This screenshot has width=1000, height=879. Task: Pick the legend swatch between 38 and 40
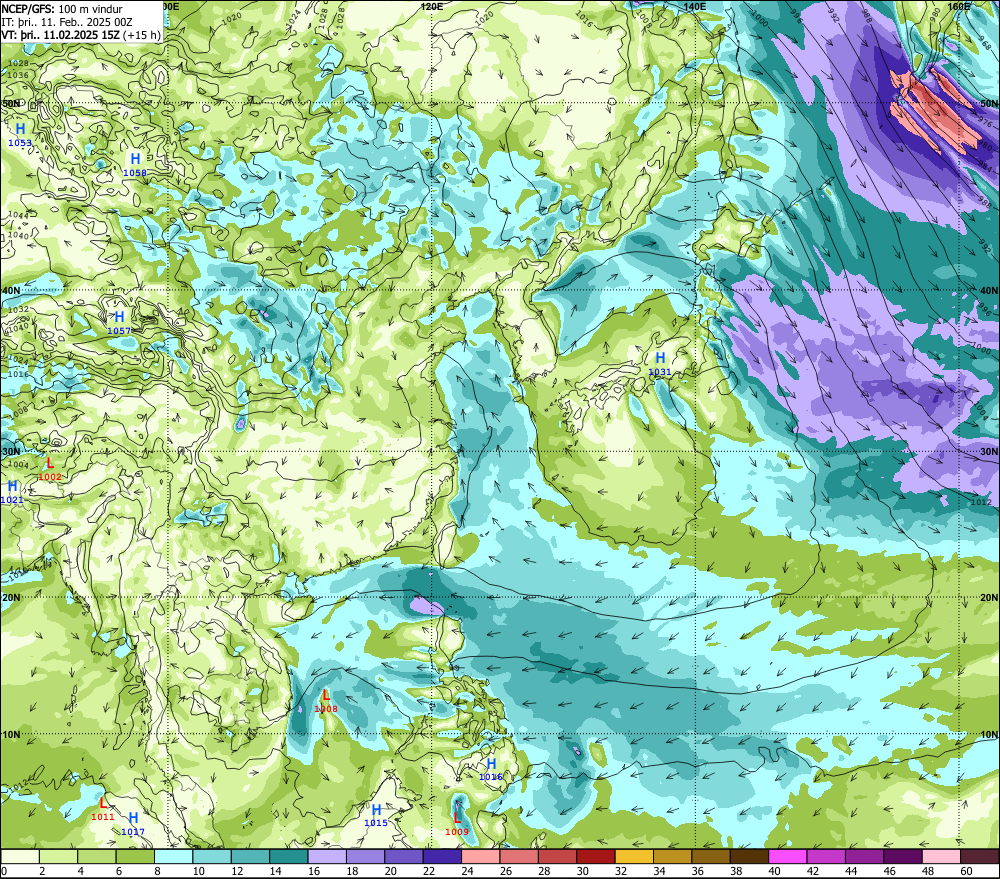click(749, 856)
